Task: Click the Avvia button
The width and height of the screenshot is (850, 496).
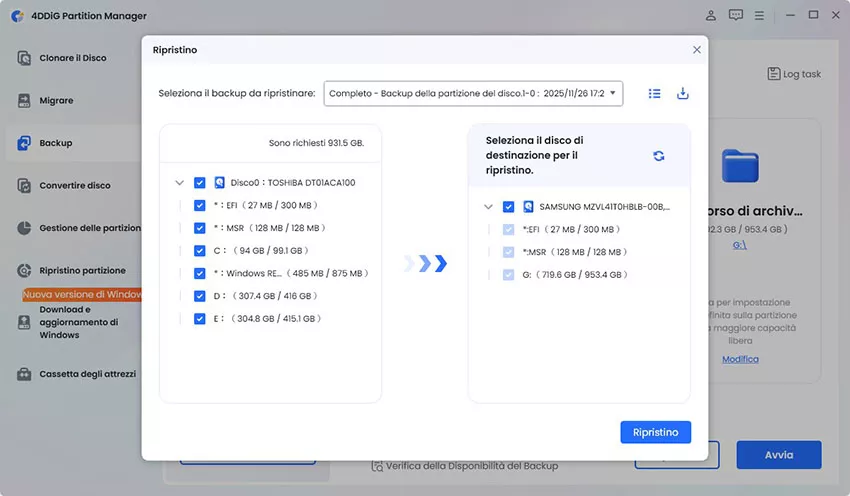Action: pos(779,455)
